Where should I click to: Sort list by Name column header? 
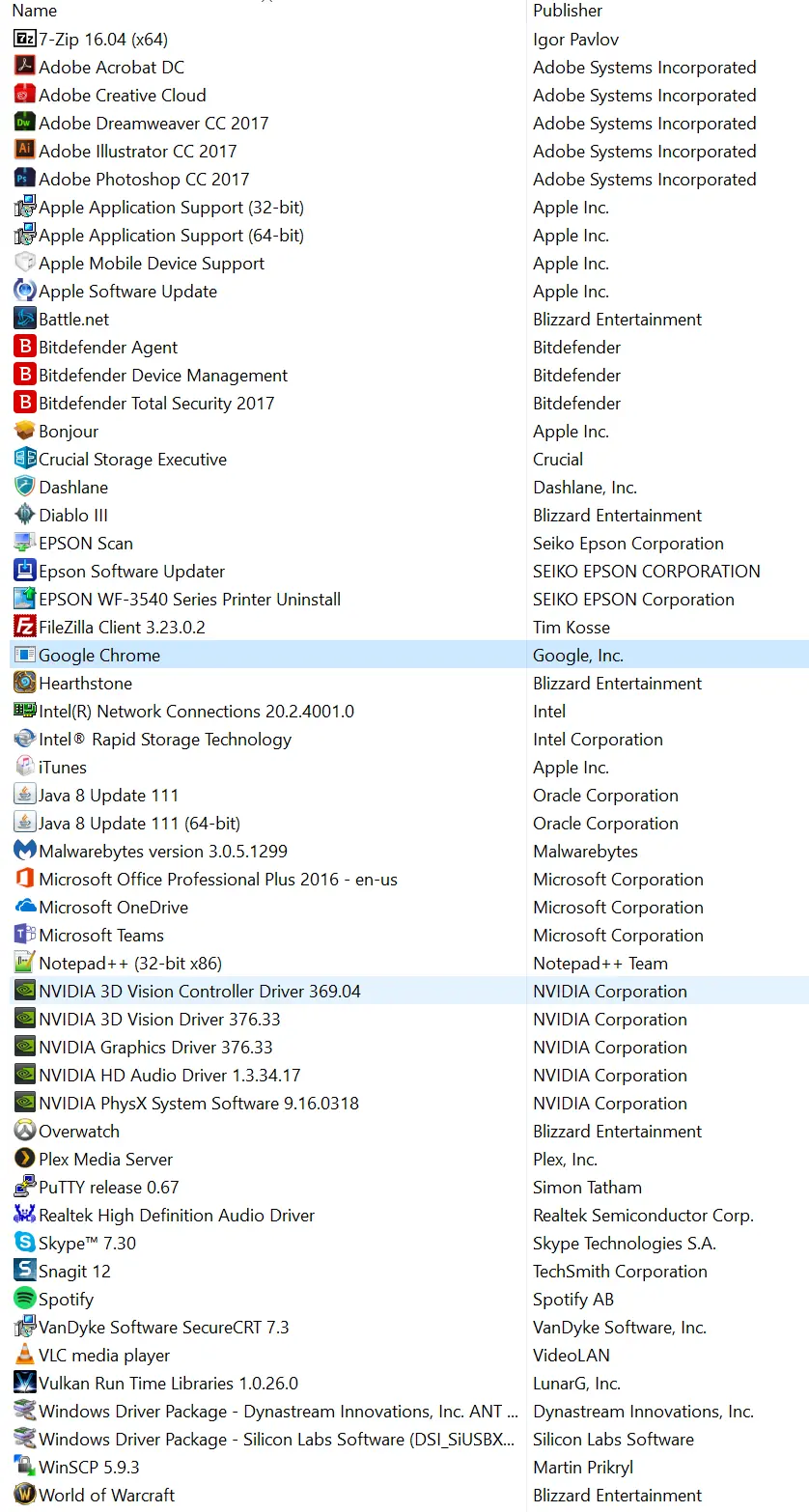click(x=34, y=11)
